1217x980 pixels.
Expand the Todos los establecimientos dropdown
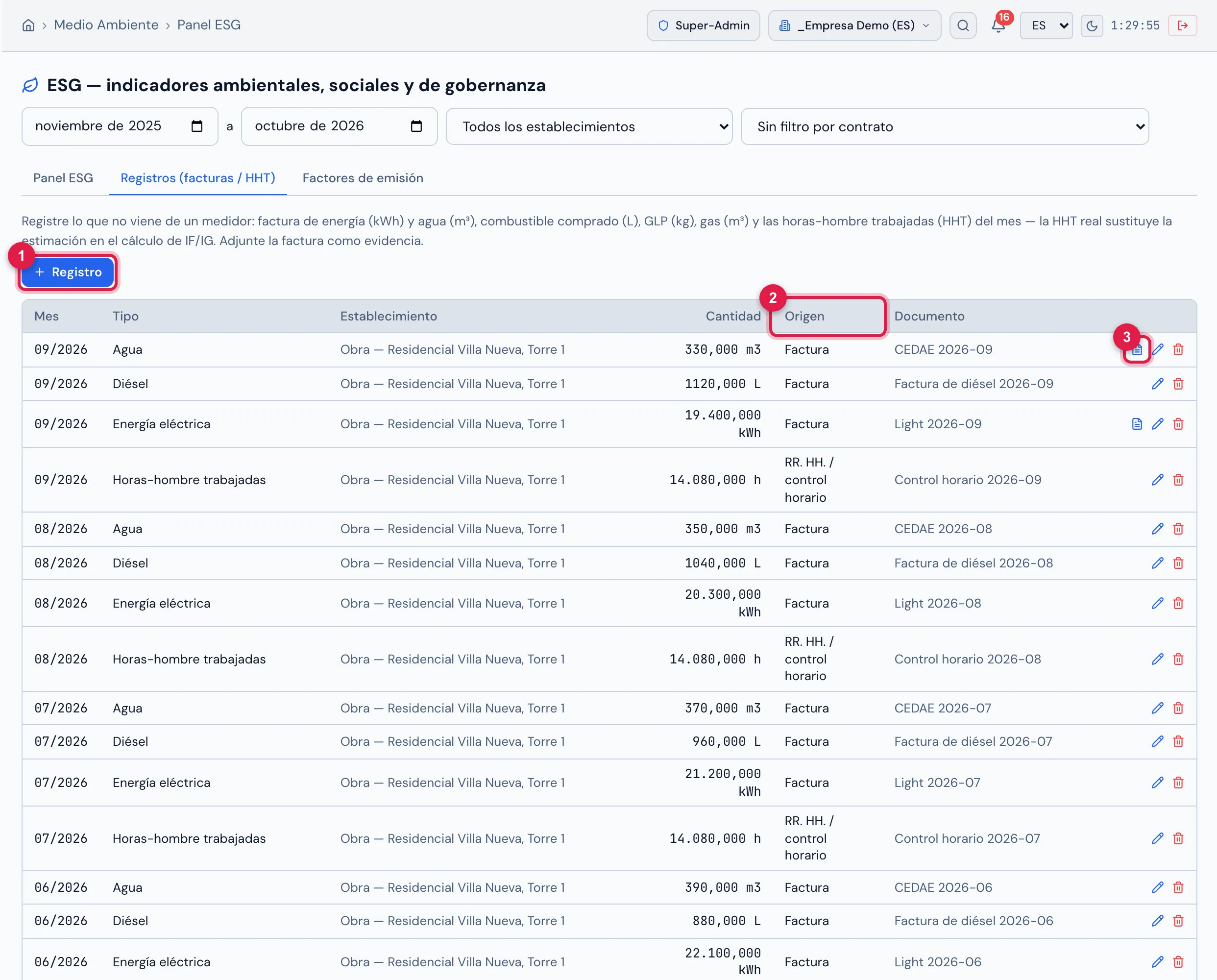pyautogui.click(x=589, y=126)
